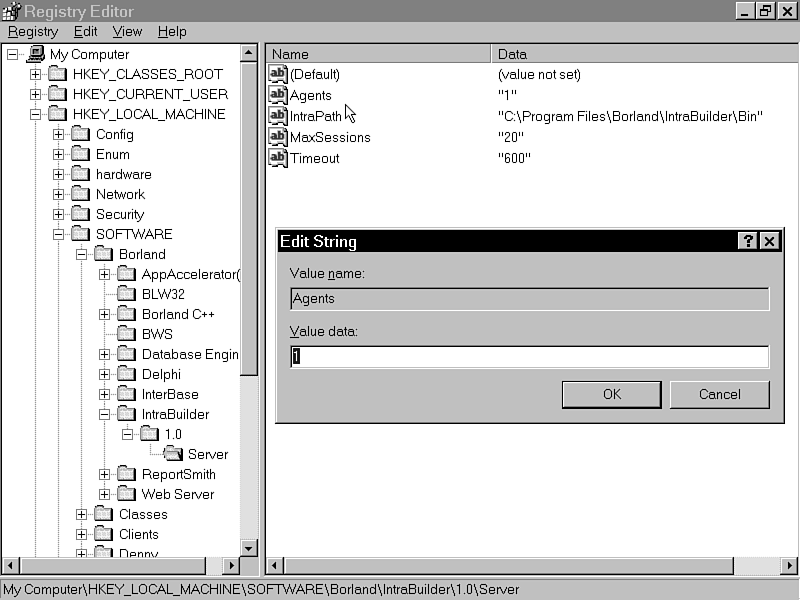Select the HKEY_CLASSES_ROOT folder icon
This screenshot has height=600, width=800.
click(x=58, y=74)
